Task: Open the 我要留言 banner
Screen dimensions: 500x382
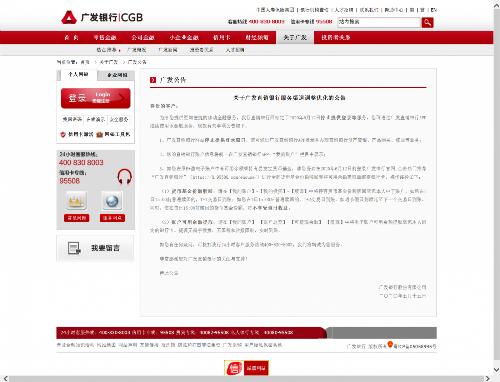Action: coord(95,248)
